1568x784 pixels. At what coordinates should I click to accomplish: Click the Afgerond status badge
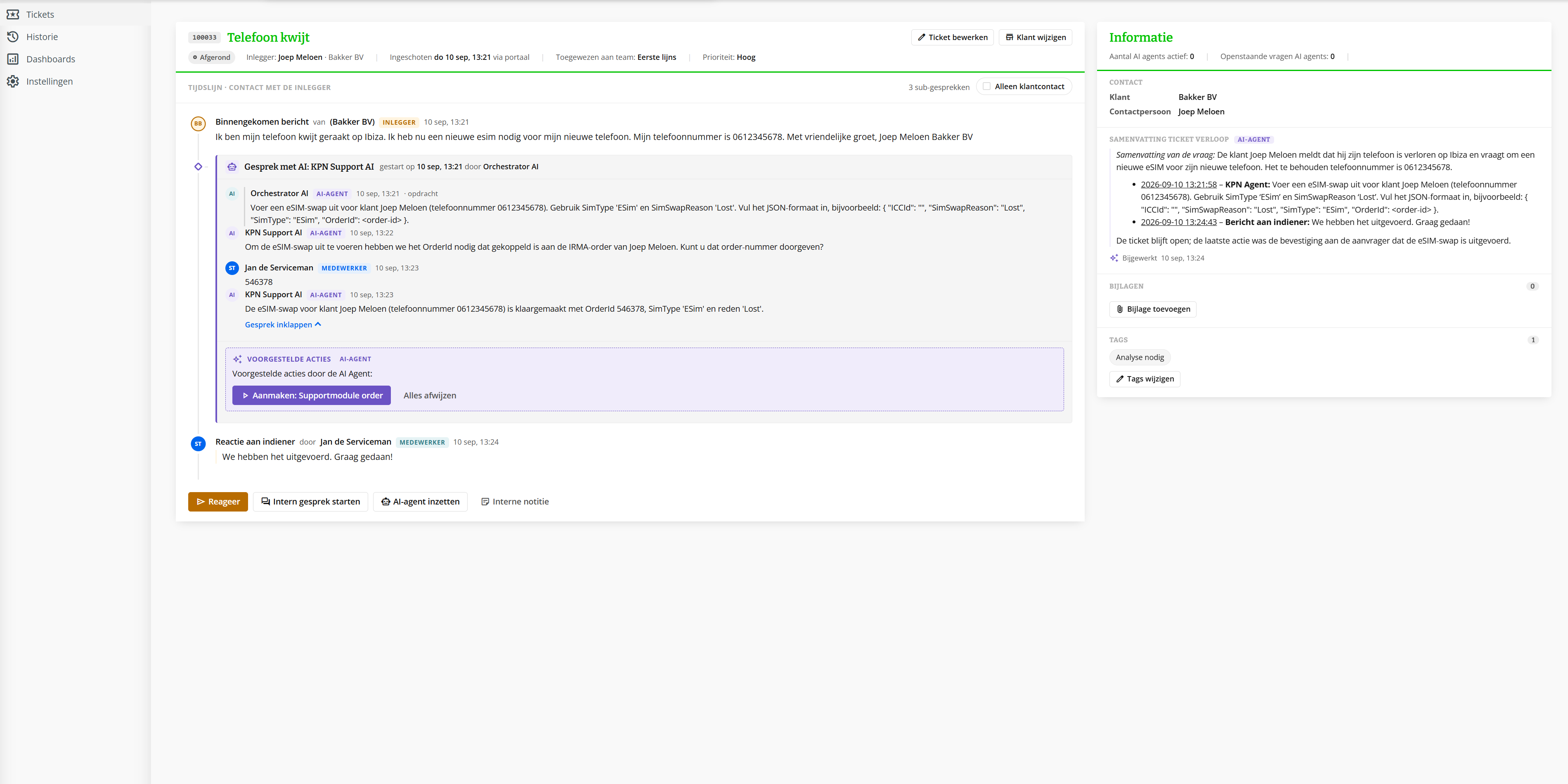pyautogui.click(x=211, y=57)
